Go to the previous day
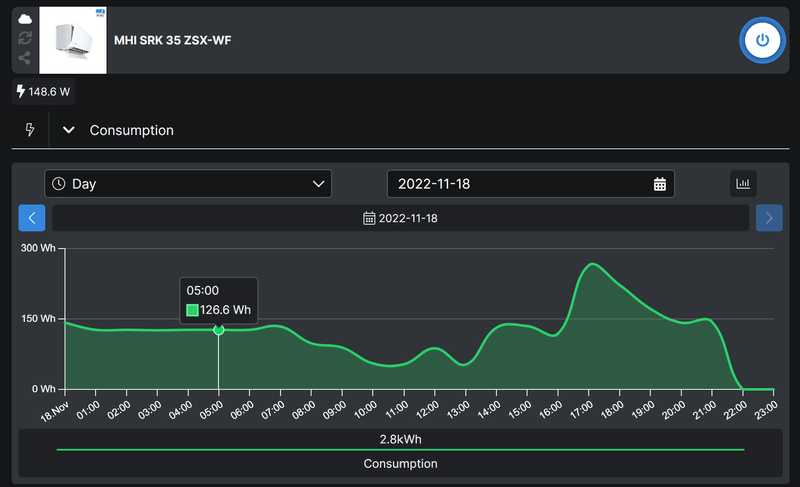The width and height of the screenshot is (800, 487). (x=32, y=218)
